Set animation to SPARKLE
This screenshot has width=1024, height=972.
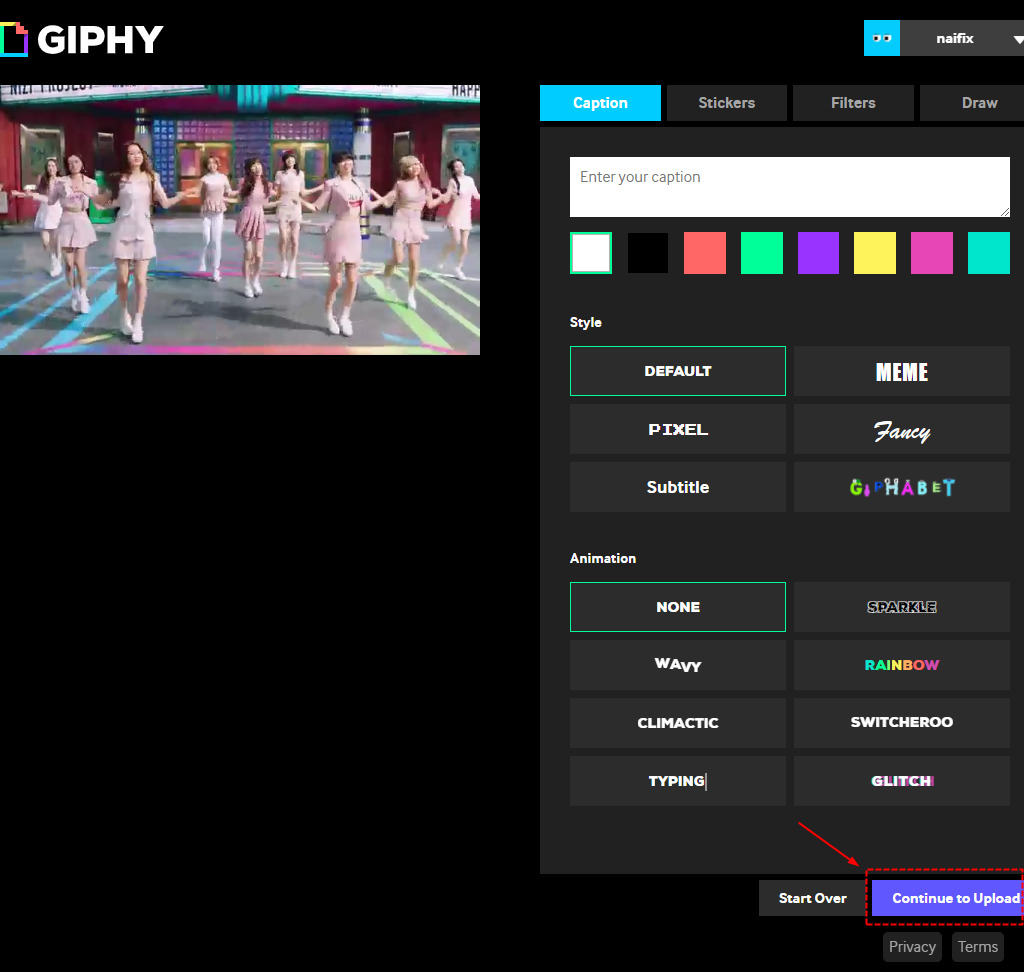902,607
